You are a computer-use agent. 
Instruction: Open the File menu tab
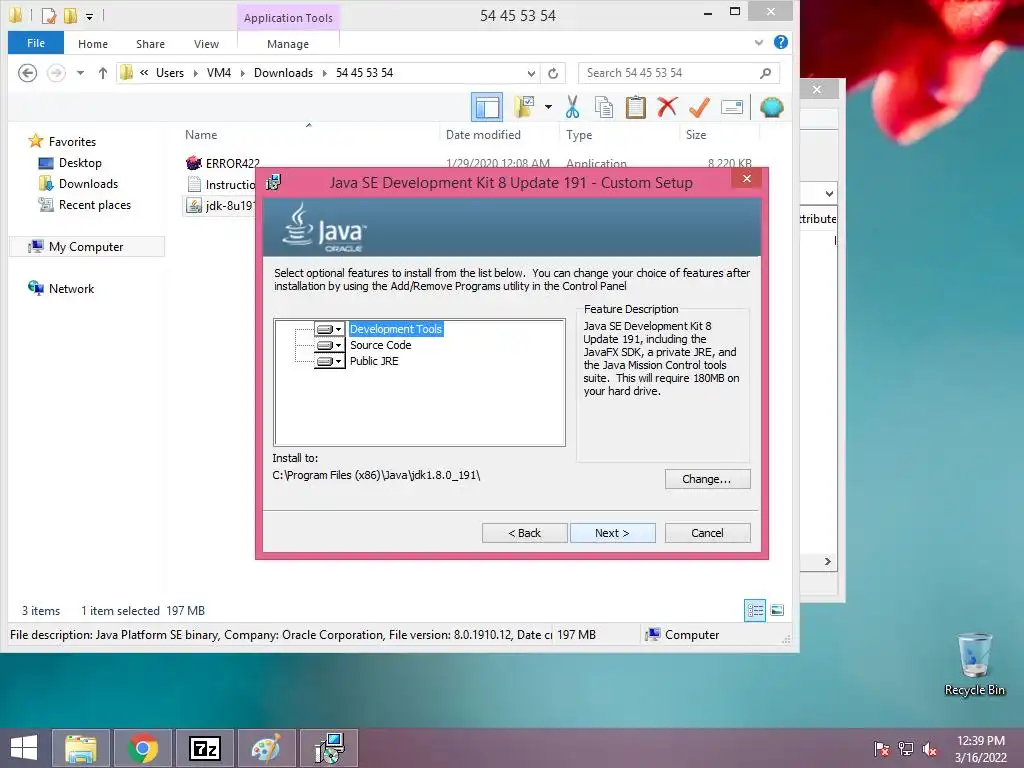click(36, 43)
